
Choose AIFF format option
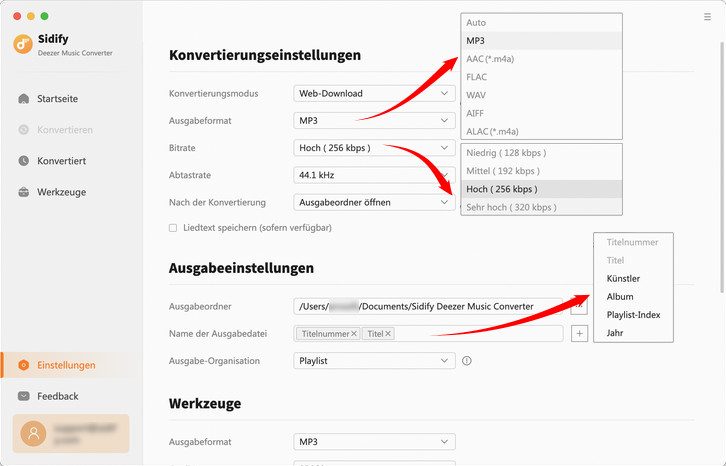[541, 113]
